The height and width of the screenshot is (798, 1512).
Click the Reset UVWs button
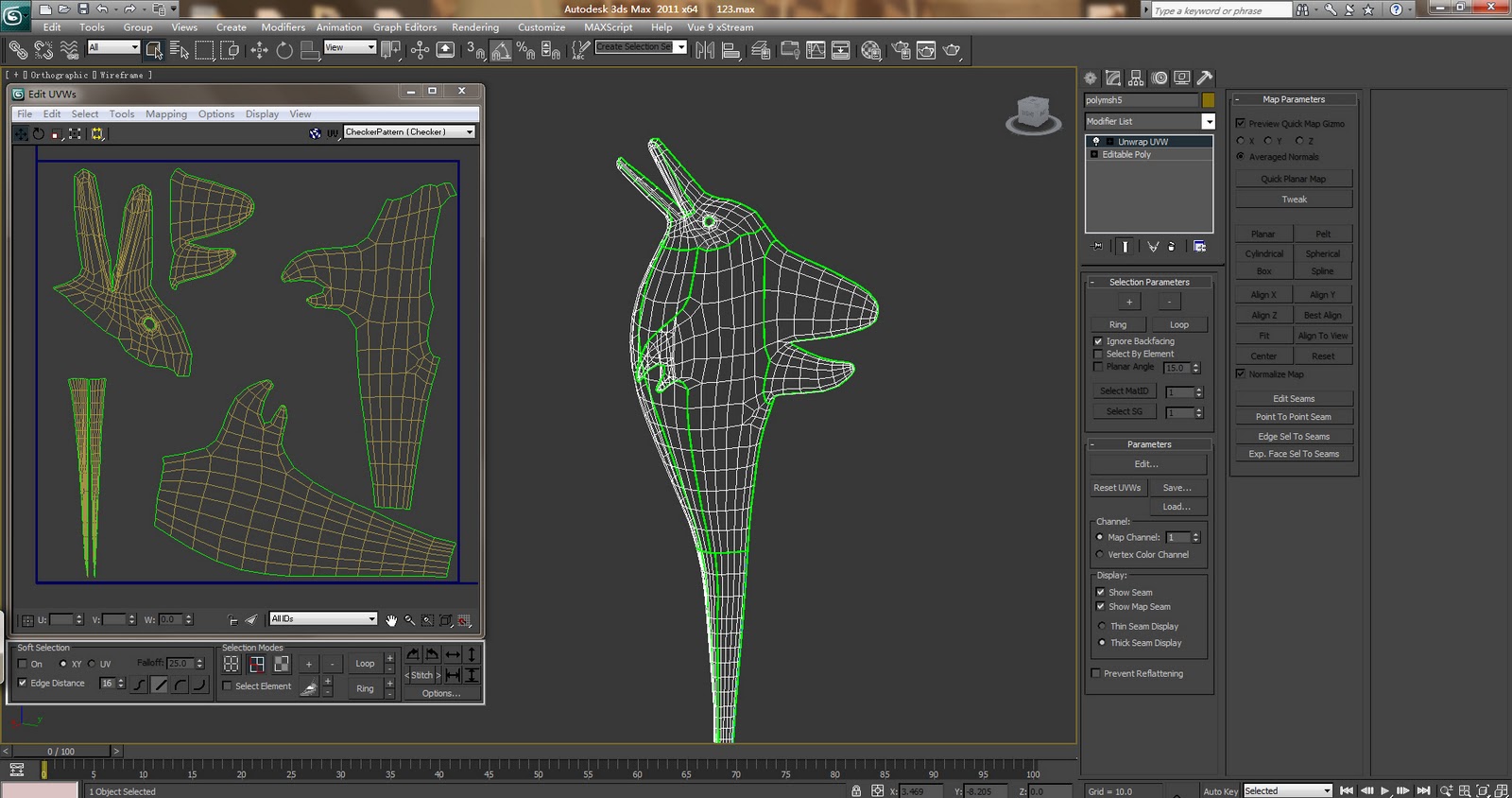tap(1117, 488)
